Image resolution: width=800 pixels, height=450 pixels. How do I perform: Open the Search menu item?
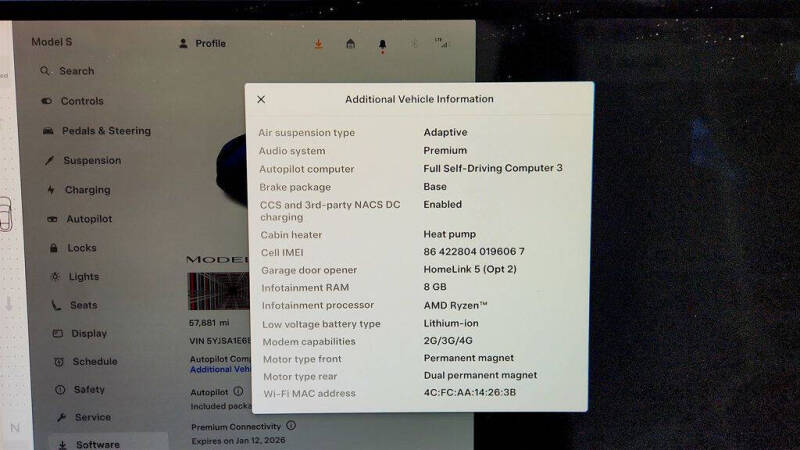(67, 71)
